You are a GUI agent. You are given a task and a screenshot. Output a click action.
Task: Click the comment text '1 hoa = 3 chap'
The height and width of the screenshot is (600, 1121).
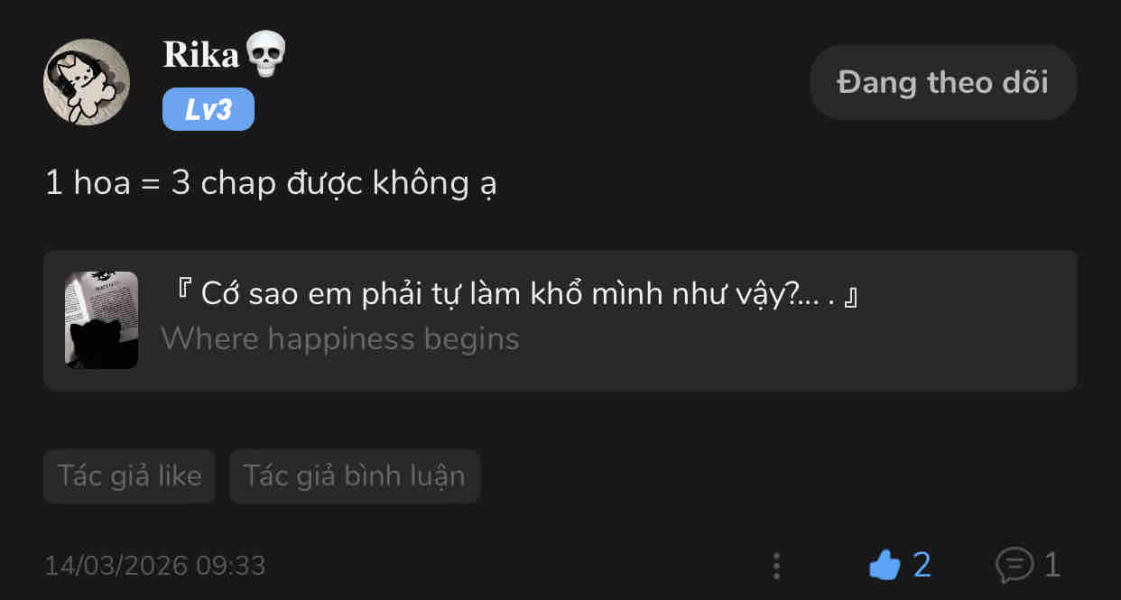[270, 184]
